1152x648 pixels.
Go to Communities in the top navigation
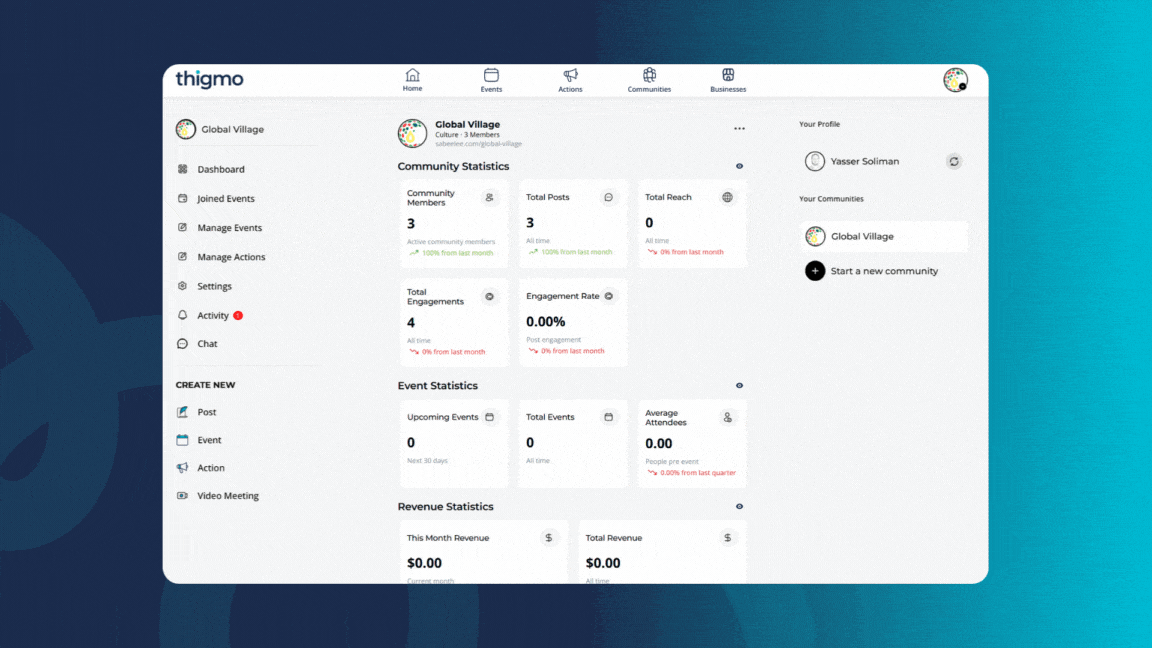click(649, 80)
